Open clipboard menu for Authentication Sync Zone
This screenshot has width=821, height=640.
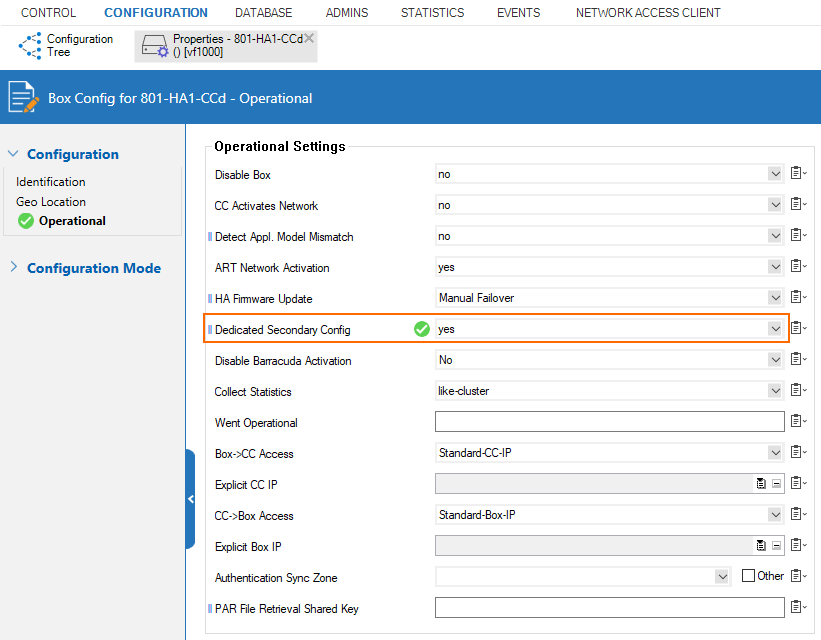798,576
